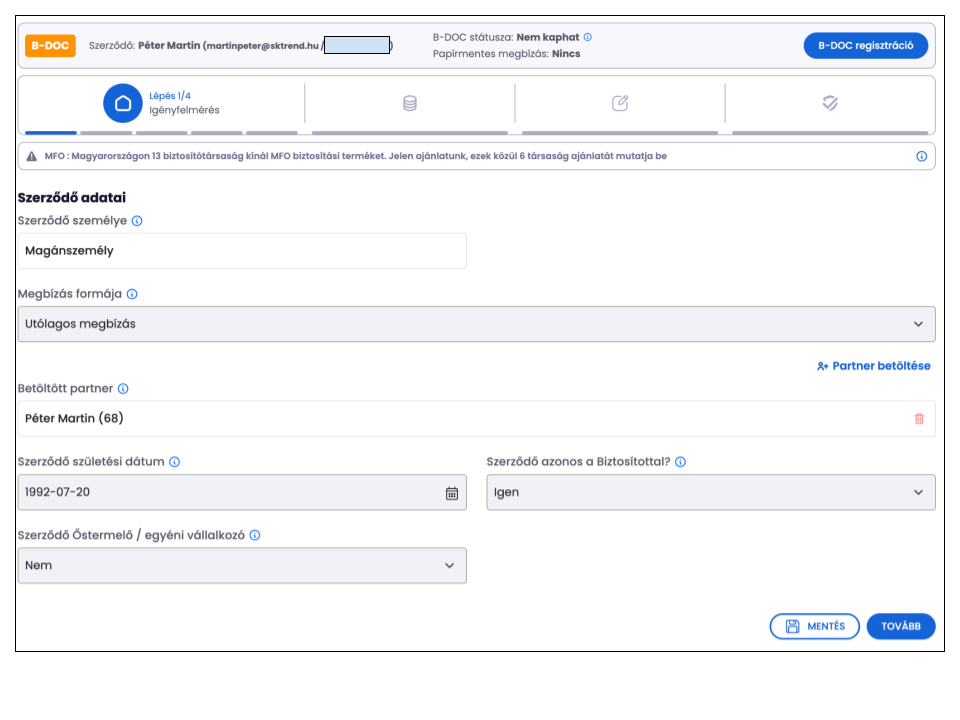
Task: Click the Partner betöltése link
Action: (x=873, y=366)
